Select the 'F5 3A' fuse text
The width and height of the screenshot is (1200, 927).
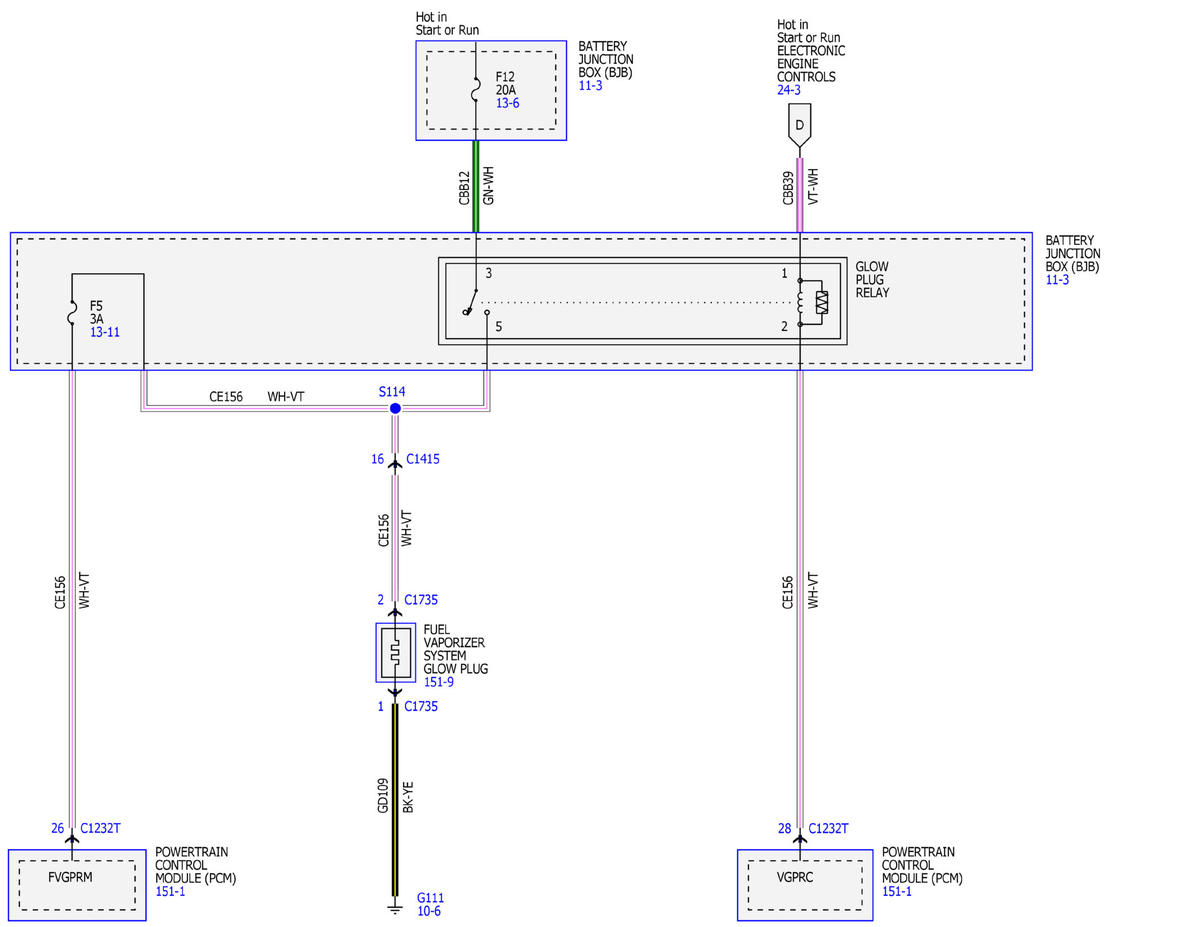tap(98, 311)
